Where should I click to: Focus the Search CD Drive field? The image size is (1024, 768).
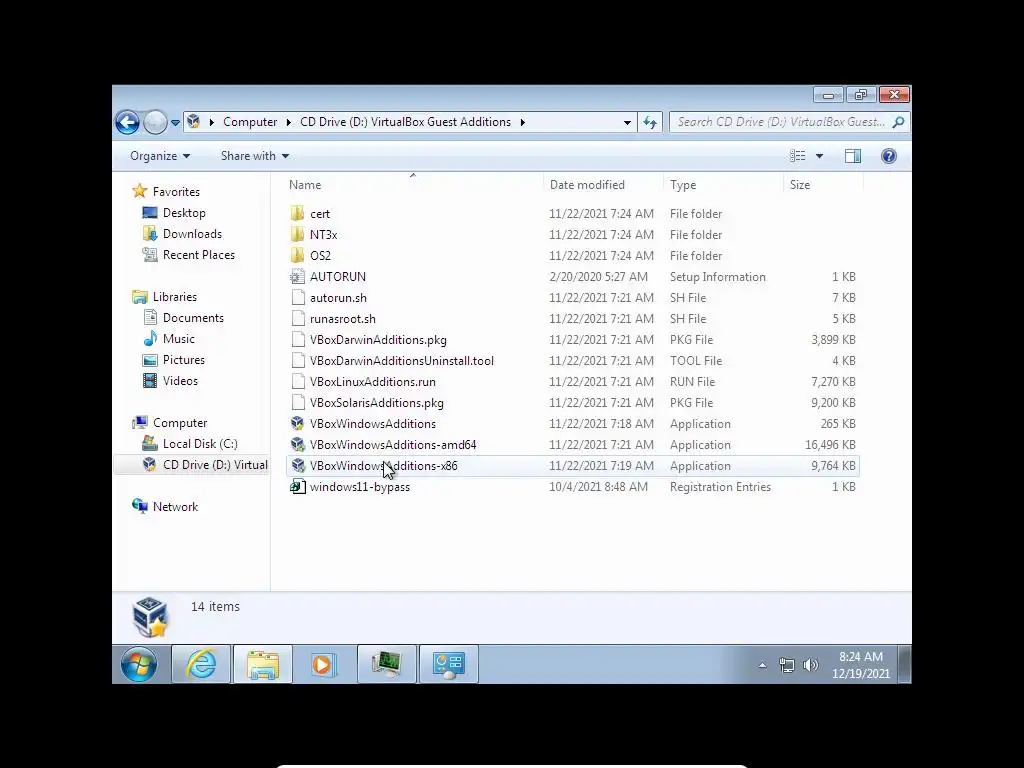point(781,122)
